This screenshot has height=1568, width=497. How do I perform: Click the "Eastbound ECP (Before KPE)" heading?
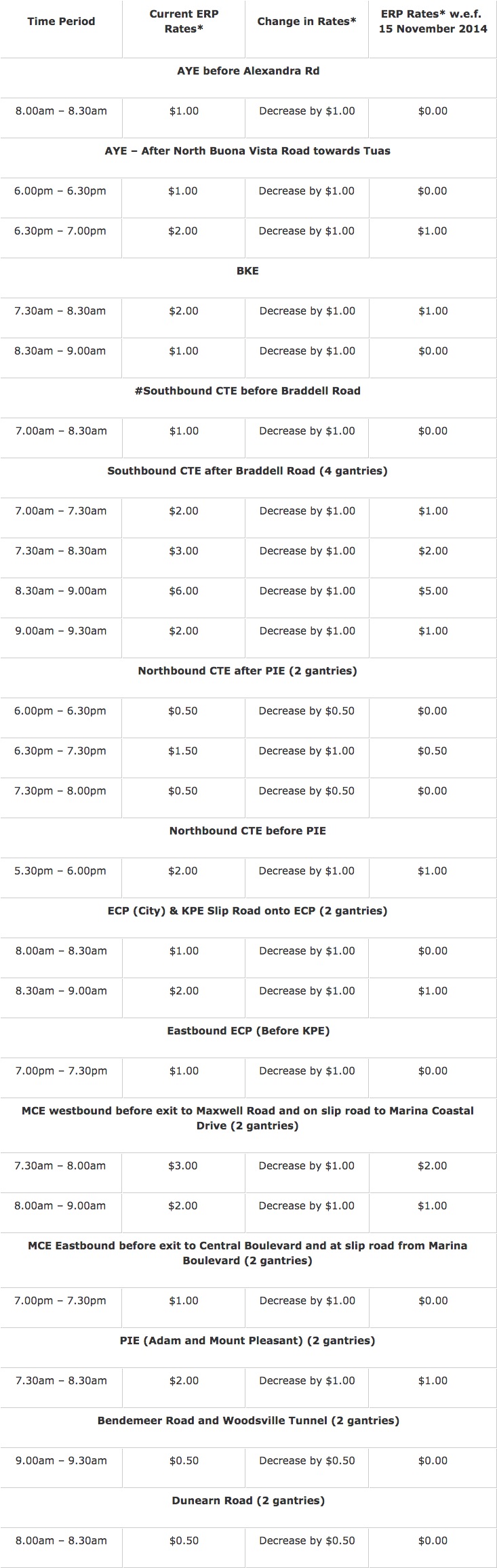[248, 1031]
